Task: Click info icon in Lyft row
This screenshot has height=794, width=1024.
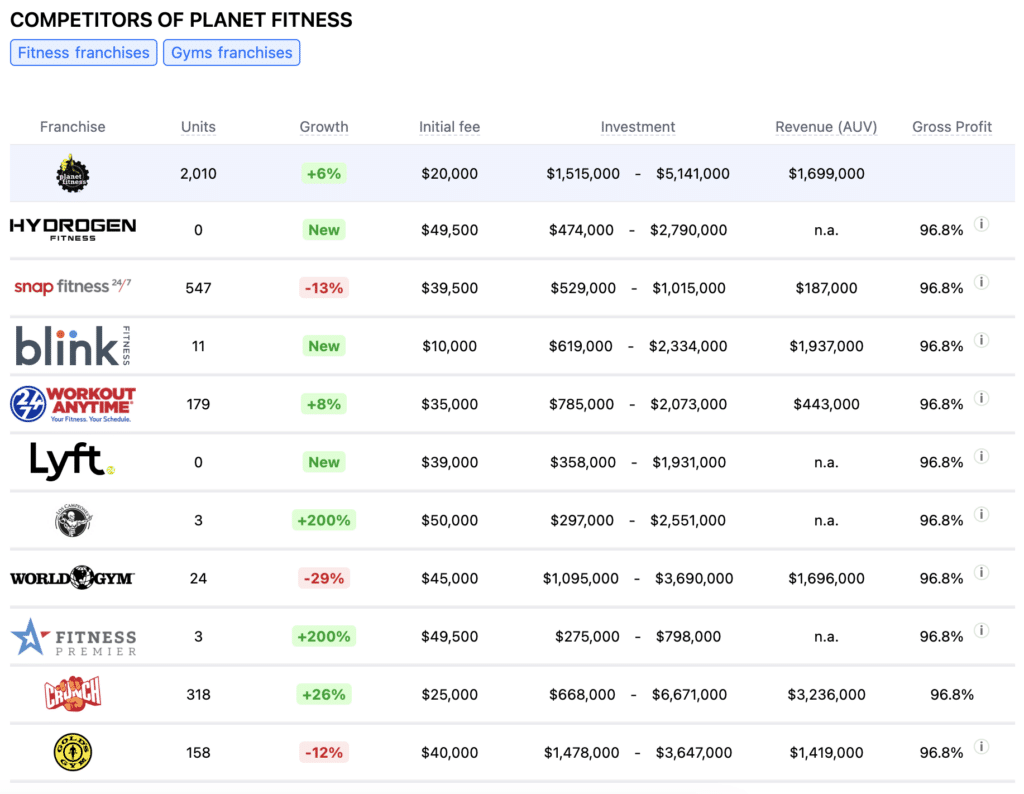Action: (x=981, y=456)
